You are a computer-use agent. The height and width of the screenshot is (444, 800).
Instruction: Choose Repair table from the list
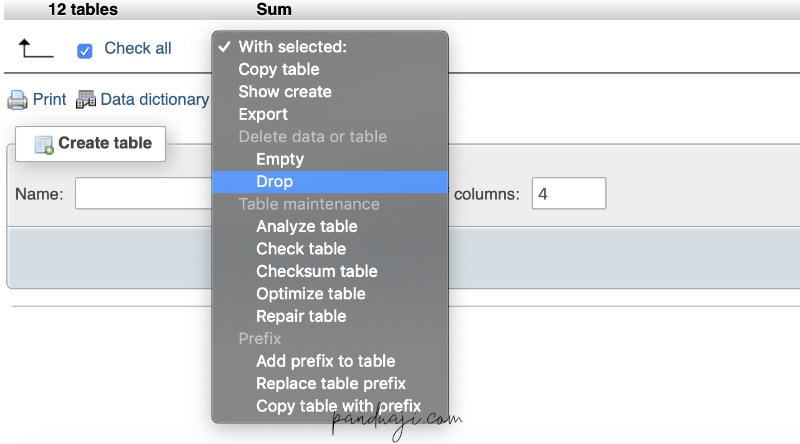click(x=301, y=316)
